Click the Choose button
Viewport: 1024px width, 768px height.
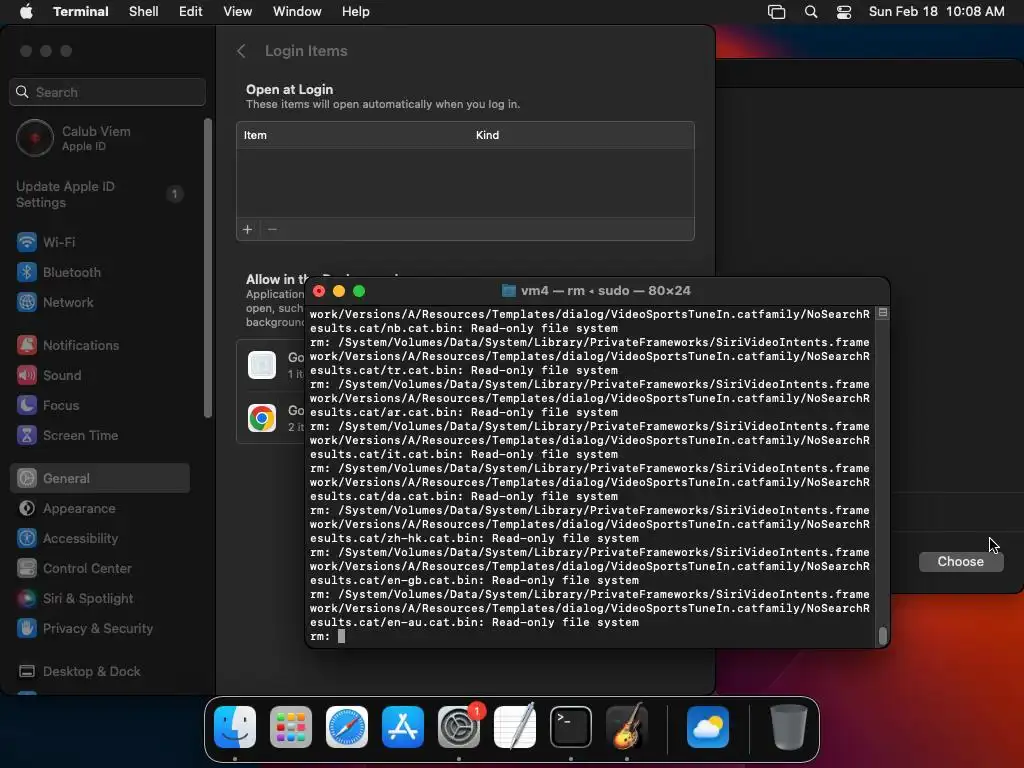click(x=961, y=562)
